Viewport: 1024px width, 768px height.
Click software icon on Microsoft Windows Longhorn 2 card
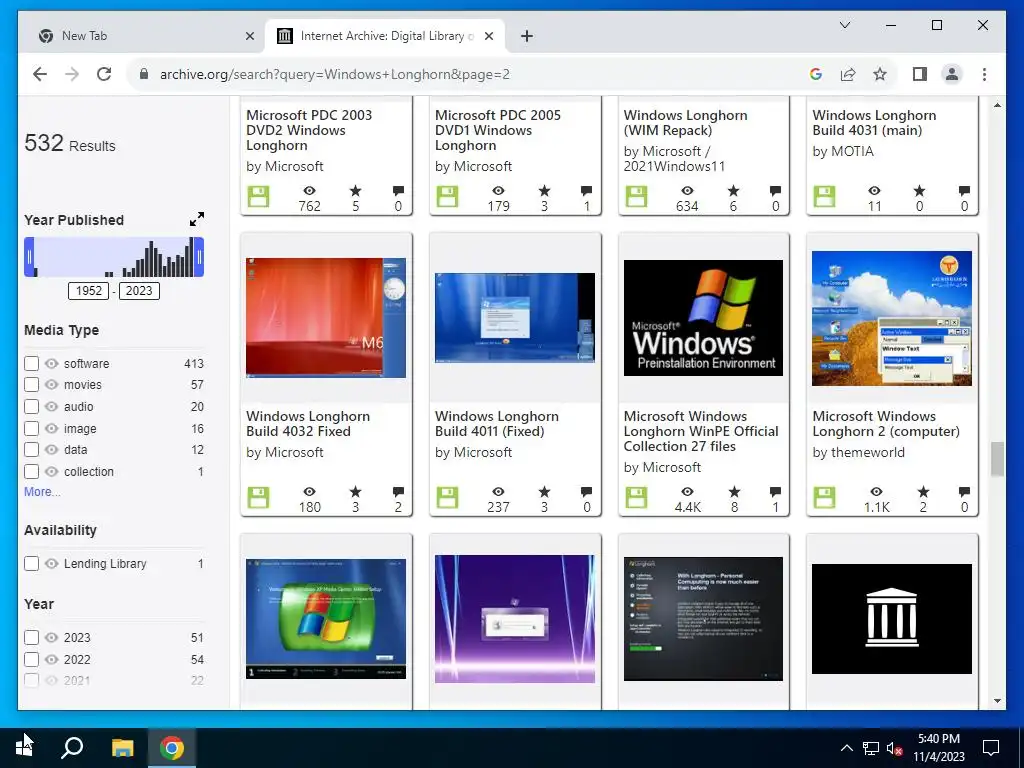(824, 498)
